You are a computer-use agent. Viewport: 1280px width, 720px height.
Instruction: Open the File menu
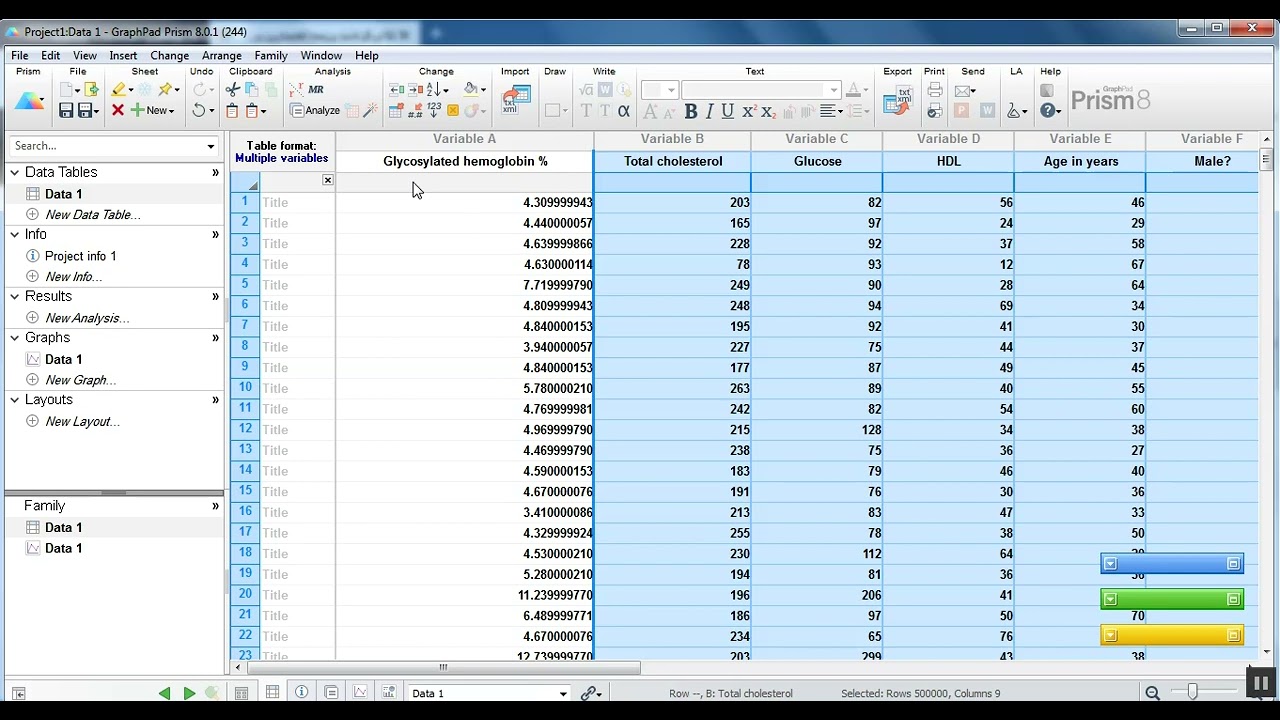20,56
